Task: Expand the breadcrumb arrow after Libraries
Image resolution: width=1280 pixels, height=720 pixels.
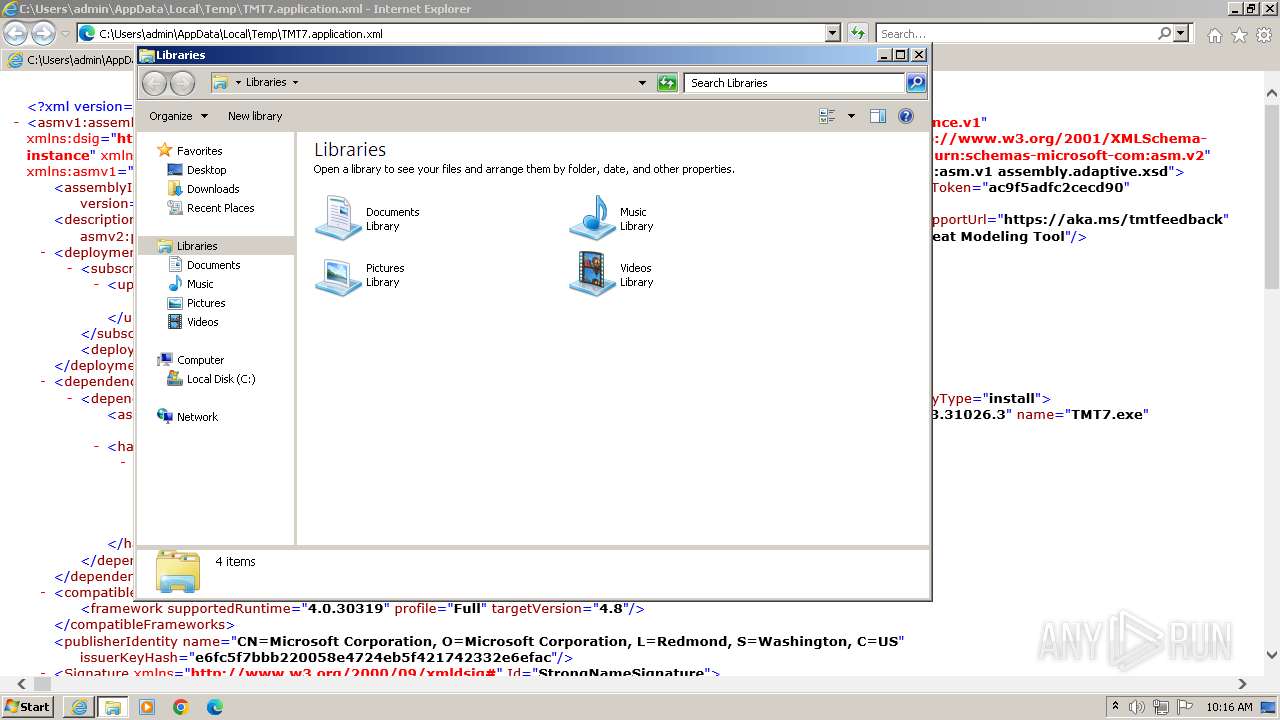Action: click(295, 83)
